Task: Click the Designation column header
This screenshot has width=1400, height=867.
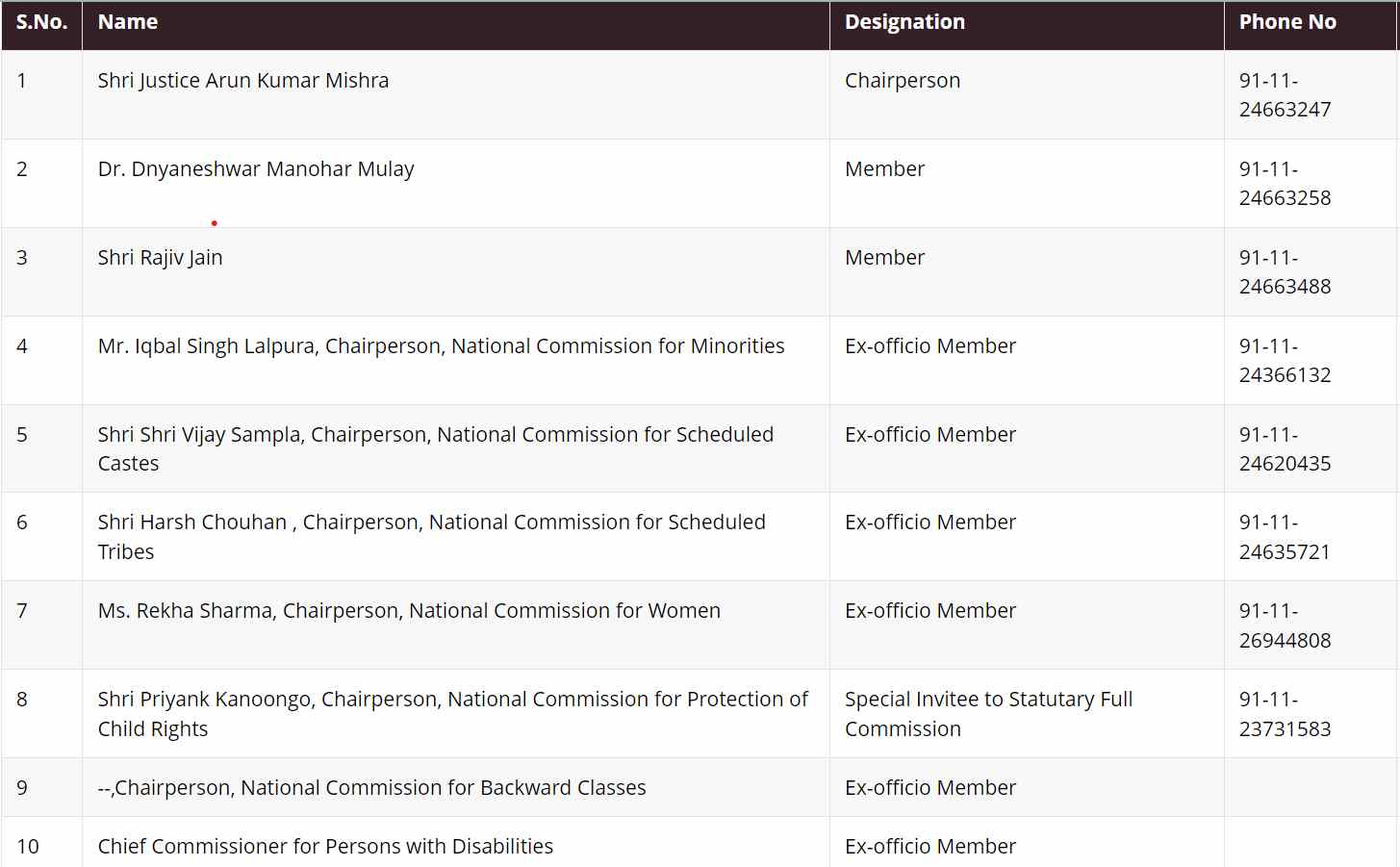Action: (x=904, y=22)
